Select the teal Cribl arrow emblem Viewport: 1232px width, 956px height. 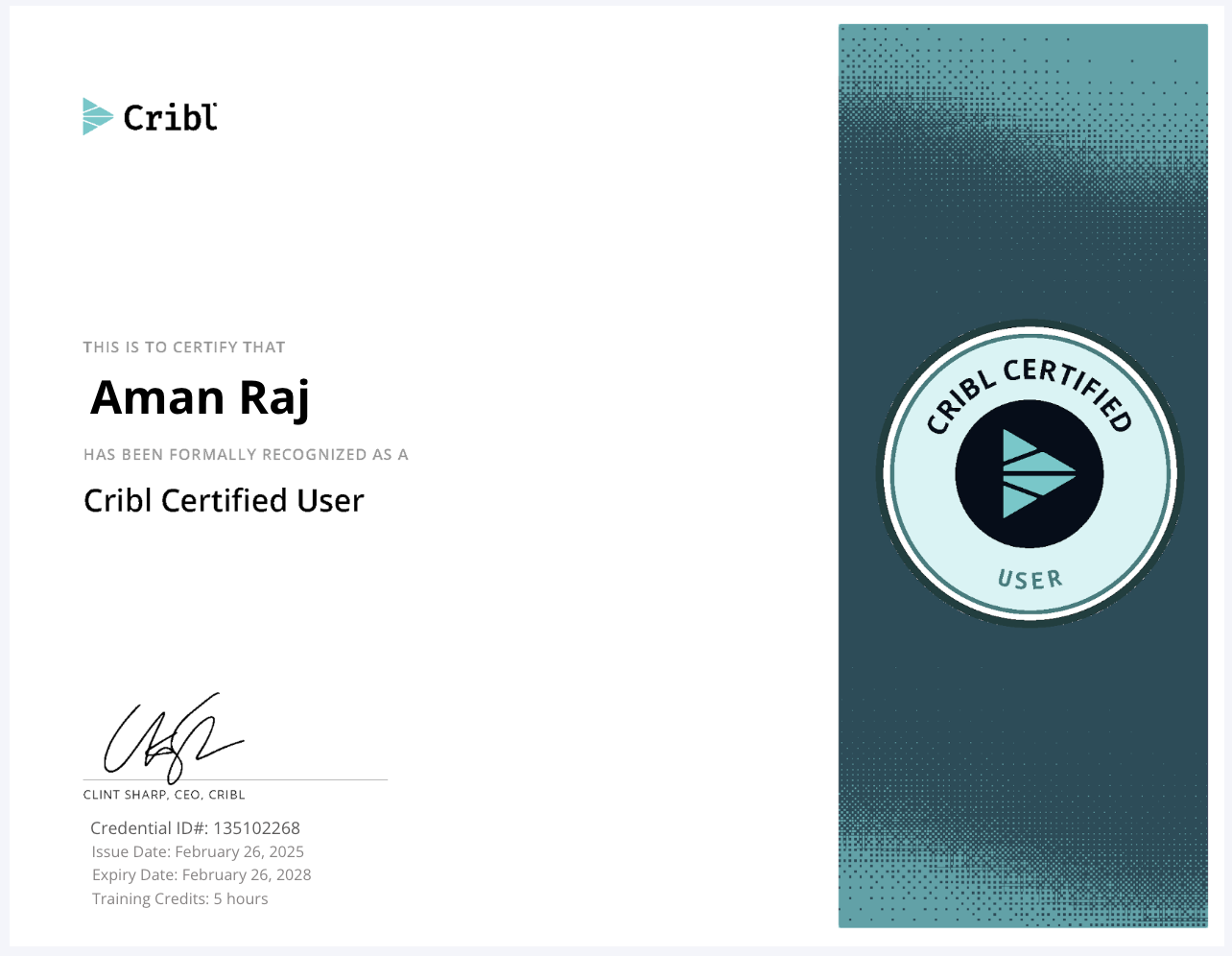tap(96, 116)
